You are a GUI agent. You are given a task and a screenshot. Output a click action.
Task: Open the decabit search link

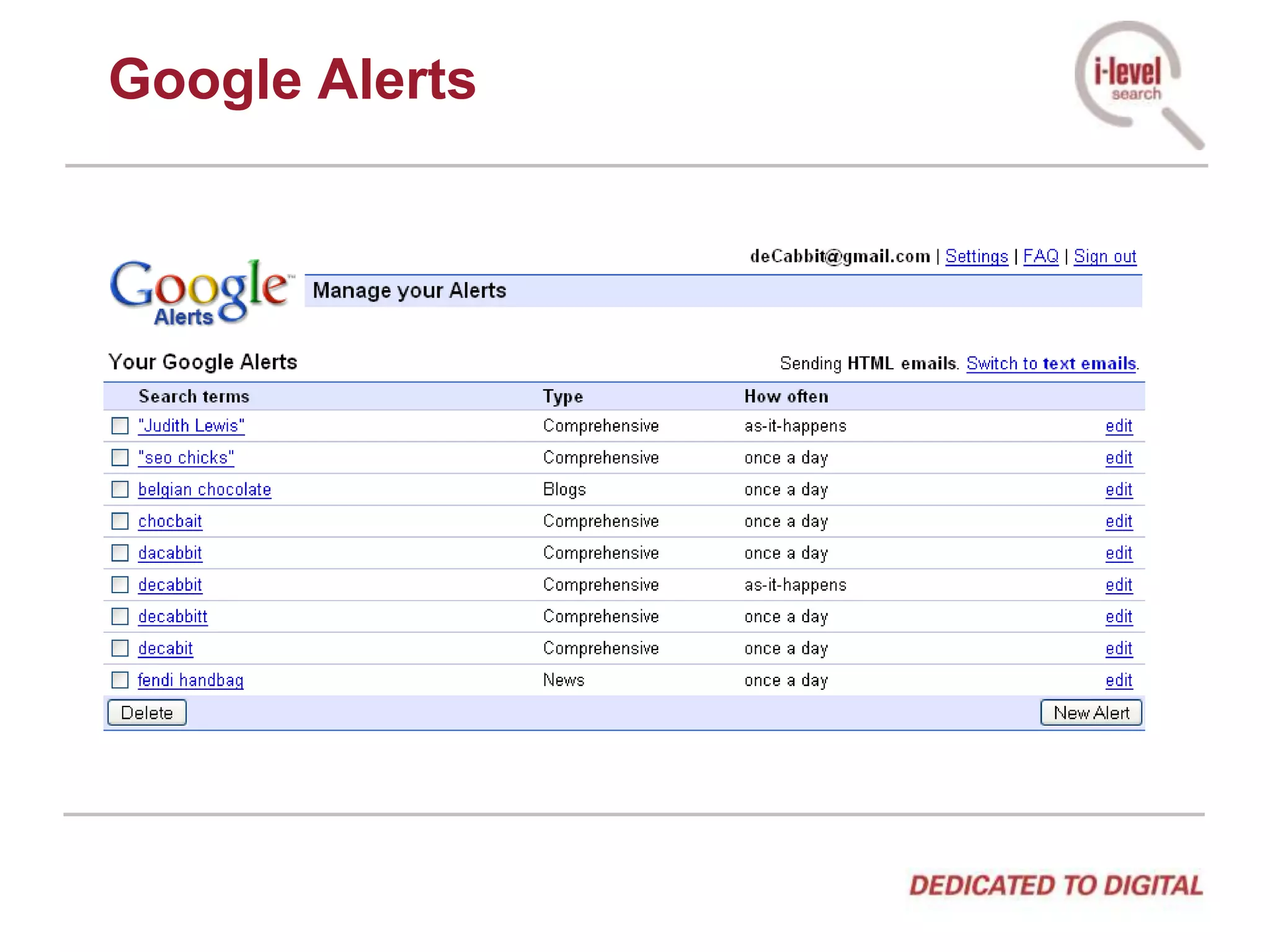pyautogui.click(x=165, y=648)
